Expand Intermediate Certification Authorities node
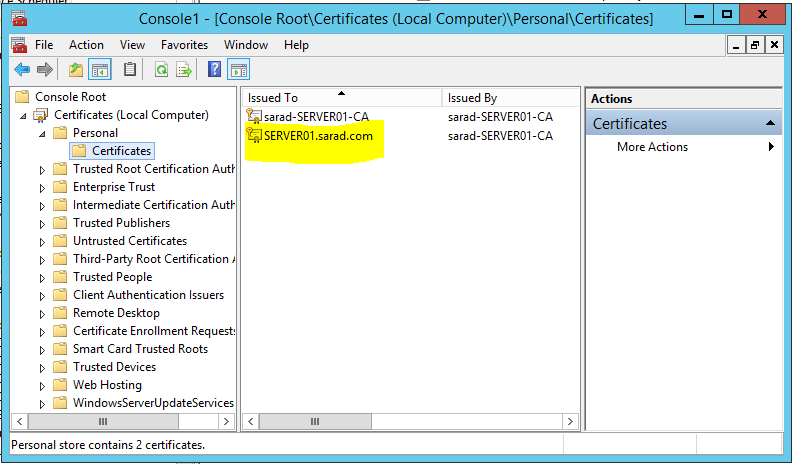 pyautogui.click(x=43, y=206)
